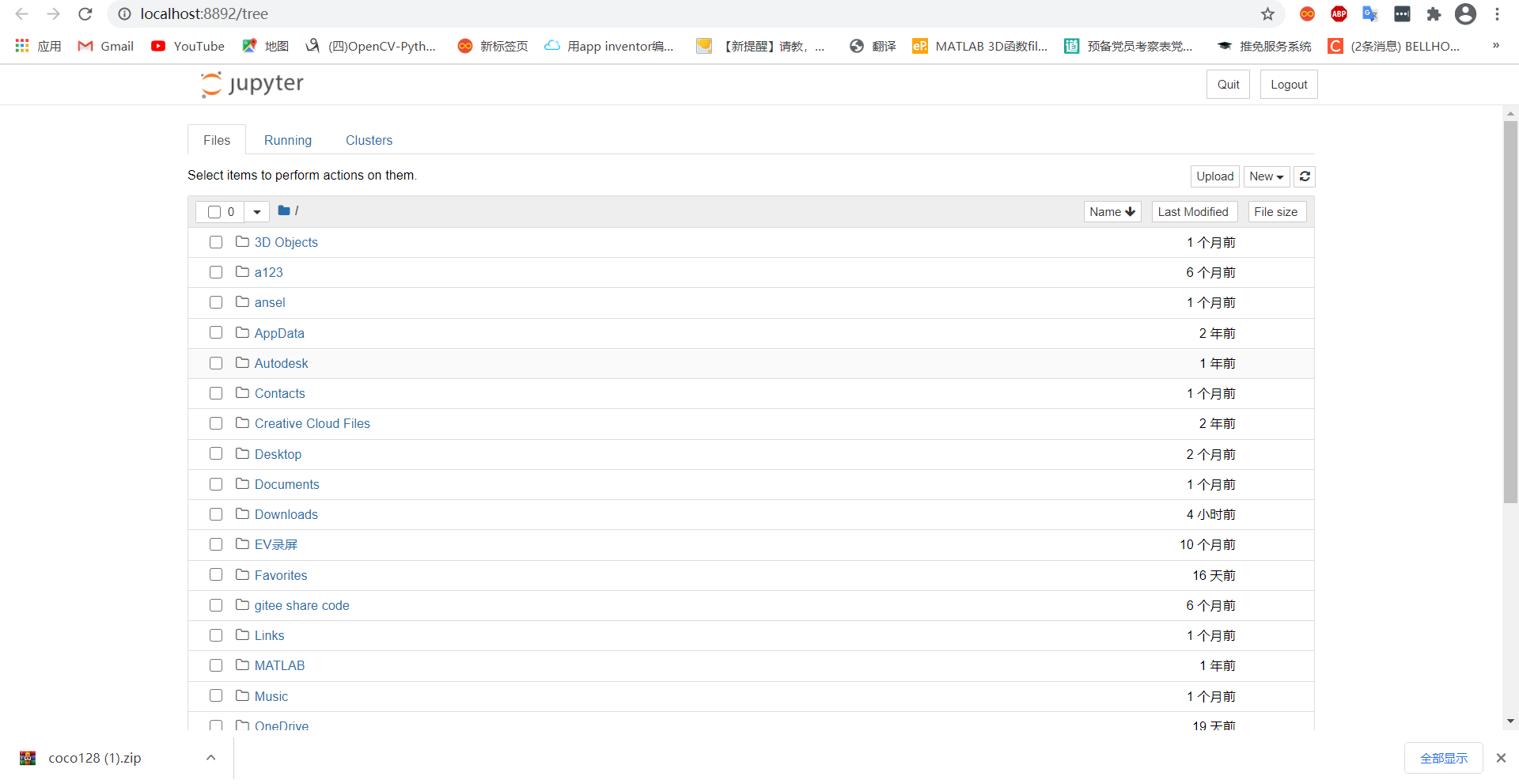Close the downloads bar
The width and height of the screenshot is (1519, 784).
(1501, 758)
